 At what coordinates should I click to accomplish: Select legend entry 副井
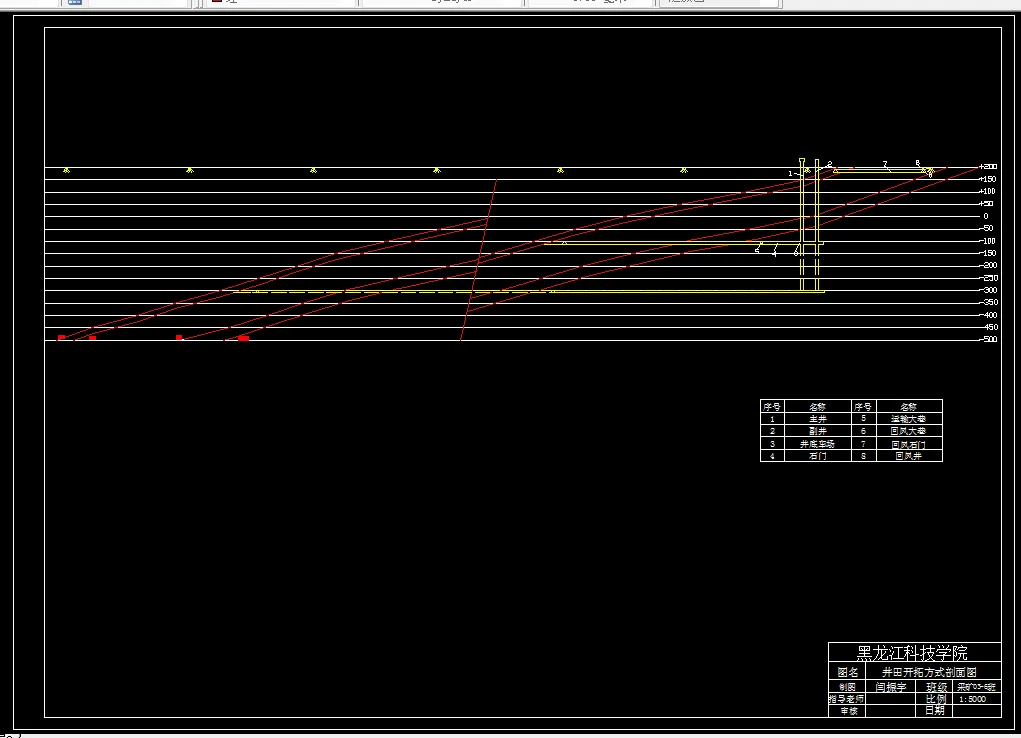click(x=818, y=431)
